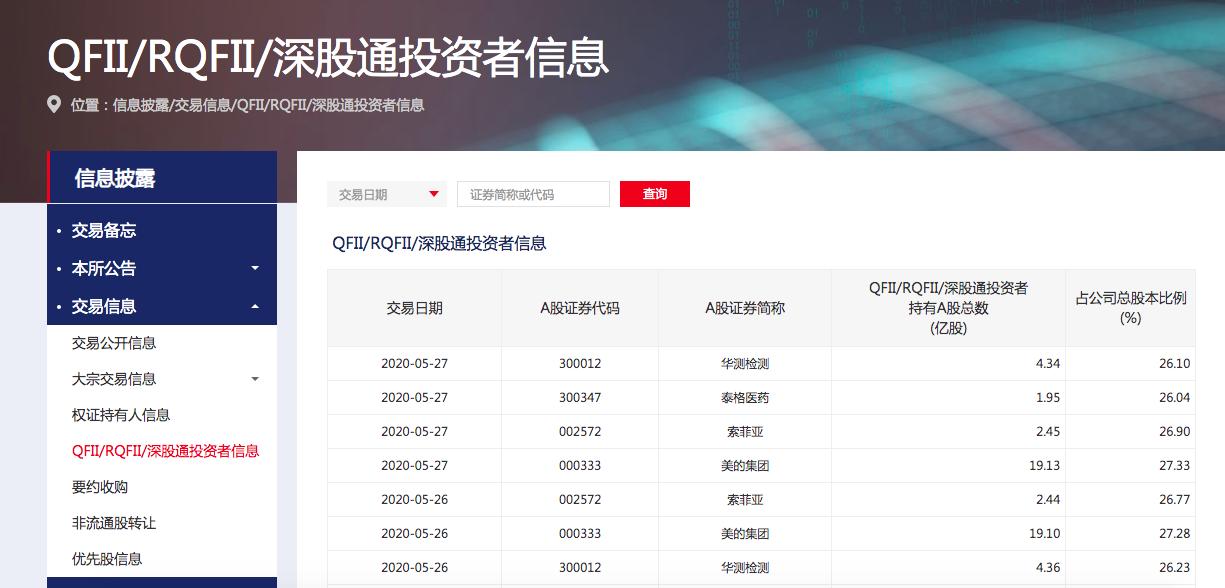Click the breadcrumb path text 信息披露/交易信息
This screenshot has height=588, width=1225.
pos(172,105)
